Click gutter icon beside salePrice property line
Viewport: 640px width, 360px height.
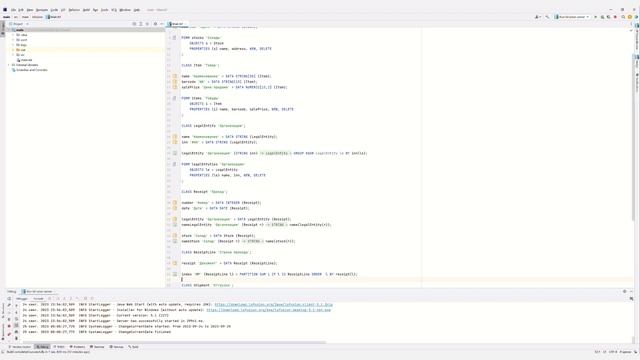coord(175,87)
